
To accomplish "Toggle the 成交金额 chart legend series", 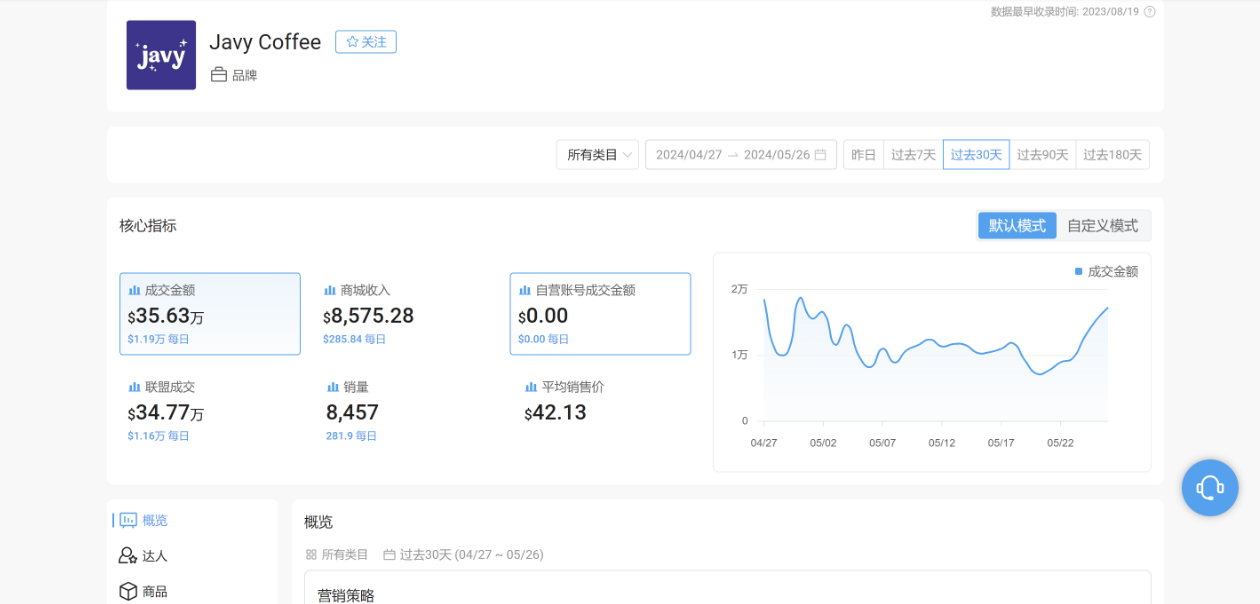I will [1105, 271].
